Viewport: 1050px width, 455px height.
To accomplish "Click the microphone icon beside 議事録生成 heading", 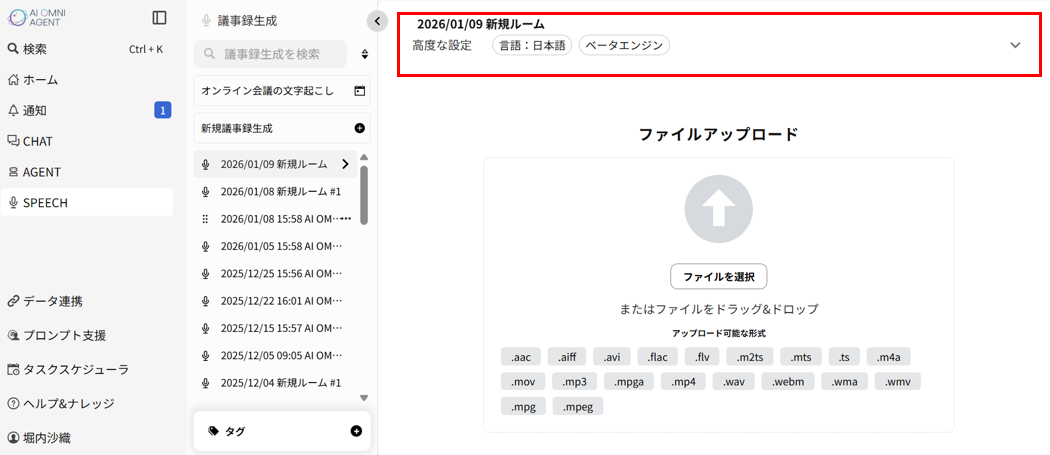I will 206,21.
